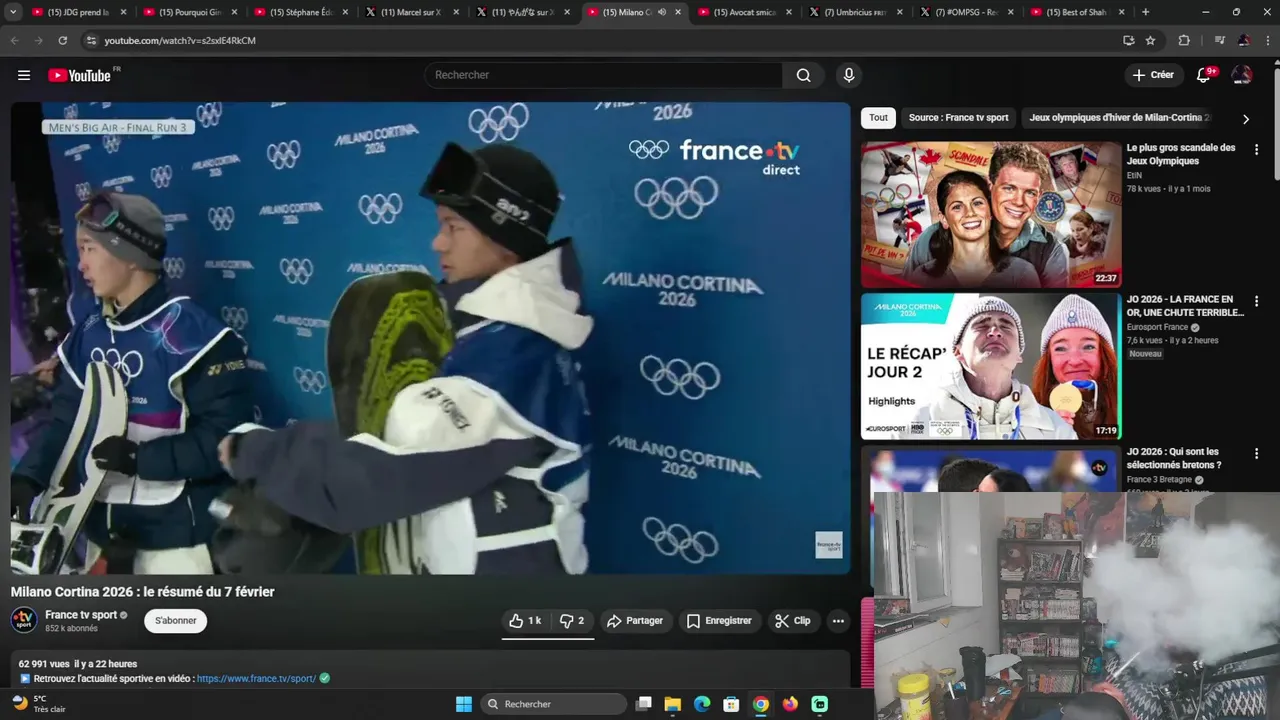Close the active Milano Cortina tab
The height and width of the screenshot is (720, 1280).
pyautogui.click(x=678, y=12)
